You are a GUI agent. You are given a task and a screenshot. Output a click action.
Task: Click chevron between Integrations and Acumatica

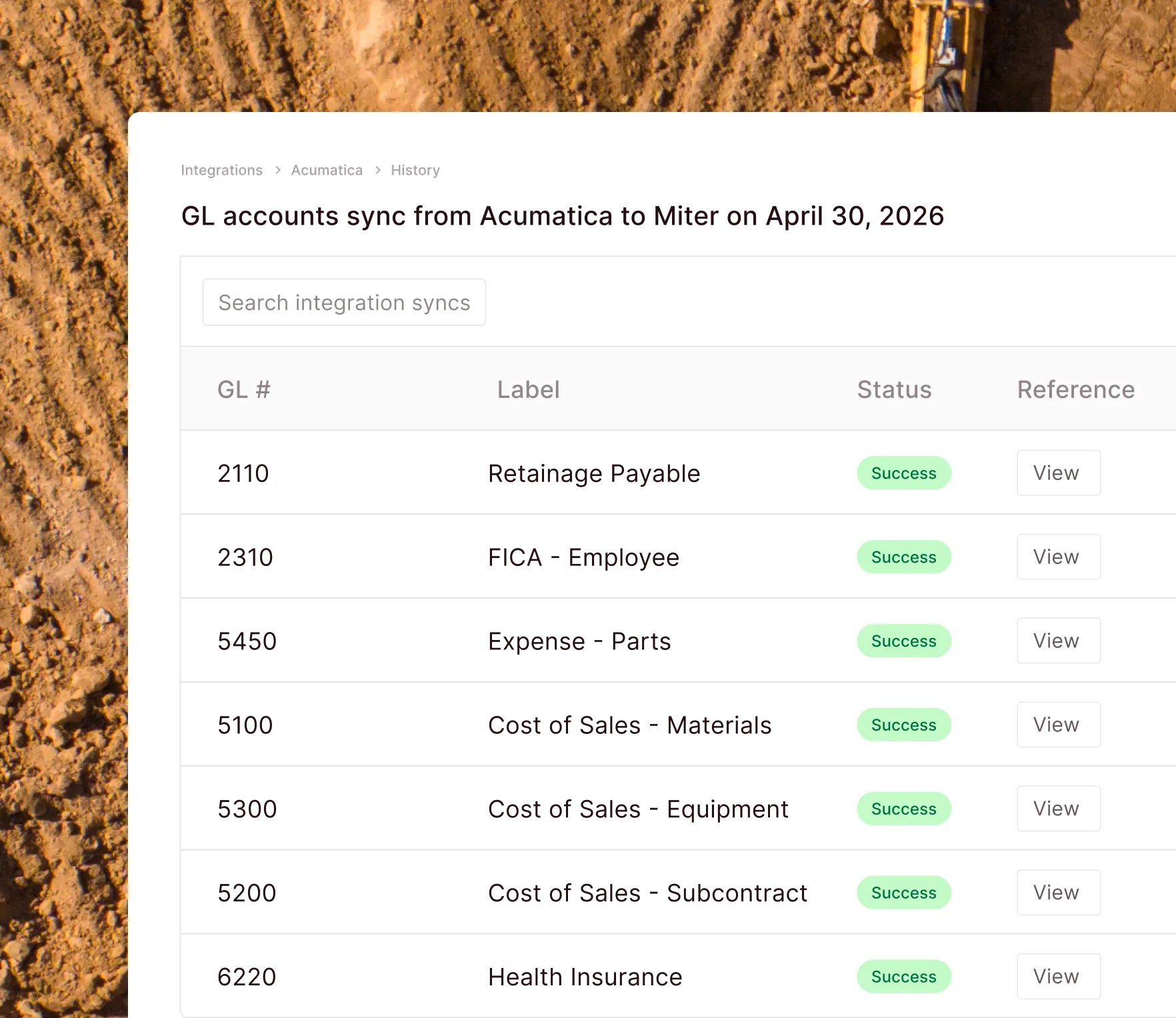coord(277,170)
